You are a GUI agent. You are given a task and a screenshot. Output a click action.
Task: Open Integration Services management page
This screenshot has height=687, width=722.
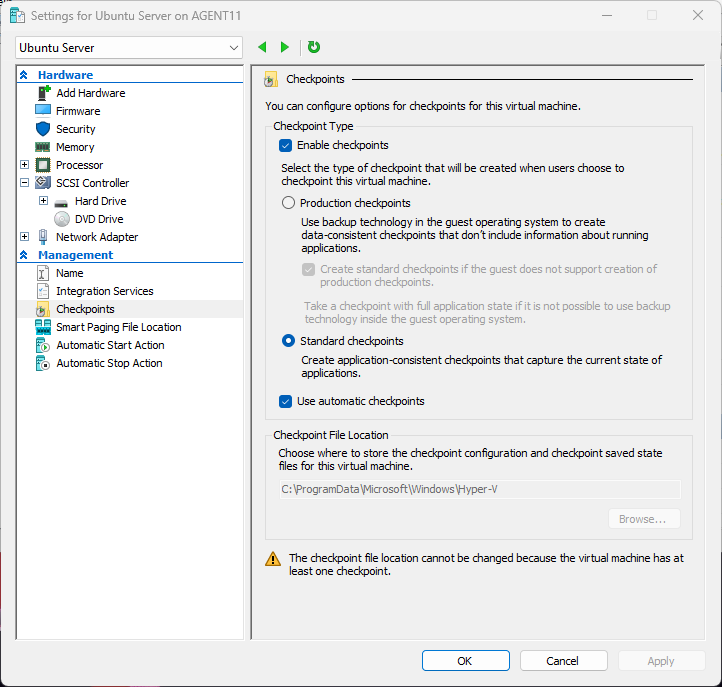coord(104,291)
